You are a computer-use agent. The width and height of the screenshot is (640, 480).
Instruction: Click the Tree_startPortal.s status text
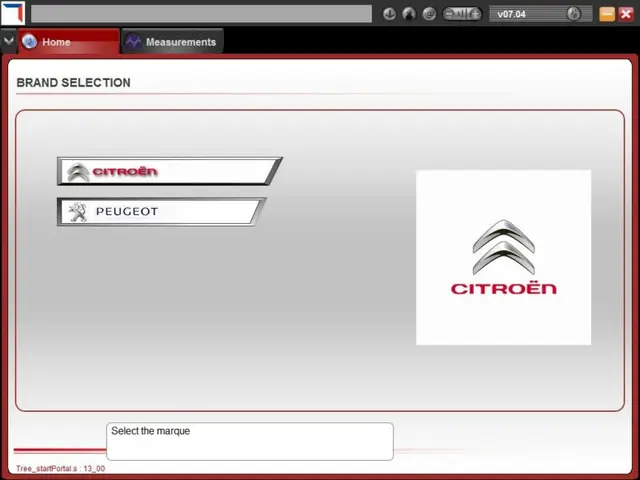pyautogui.click(x=60, y=469)
